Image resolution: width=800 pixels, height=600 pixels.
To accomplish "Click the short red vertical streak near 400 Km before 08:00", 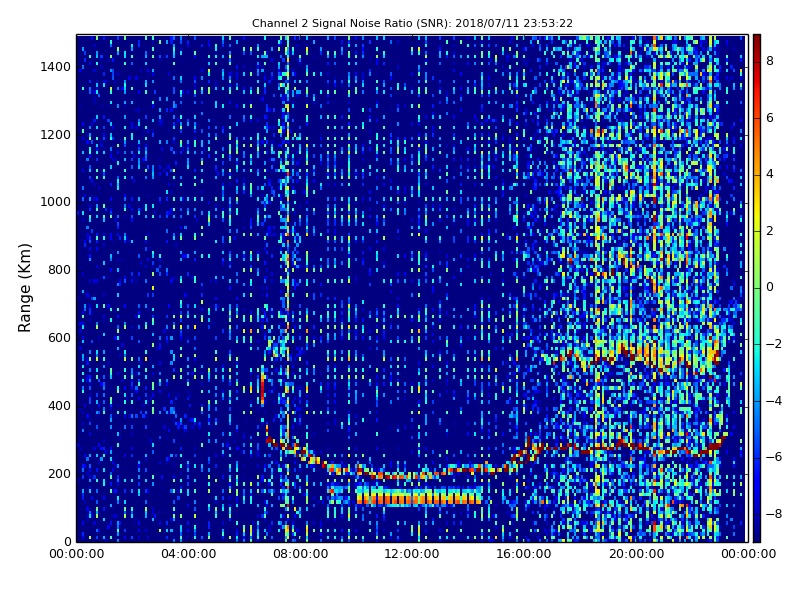I will tap(262, 390).
